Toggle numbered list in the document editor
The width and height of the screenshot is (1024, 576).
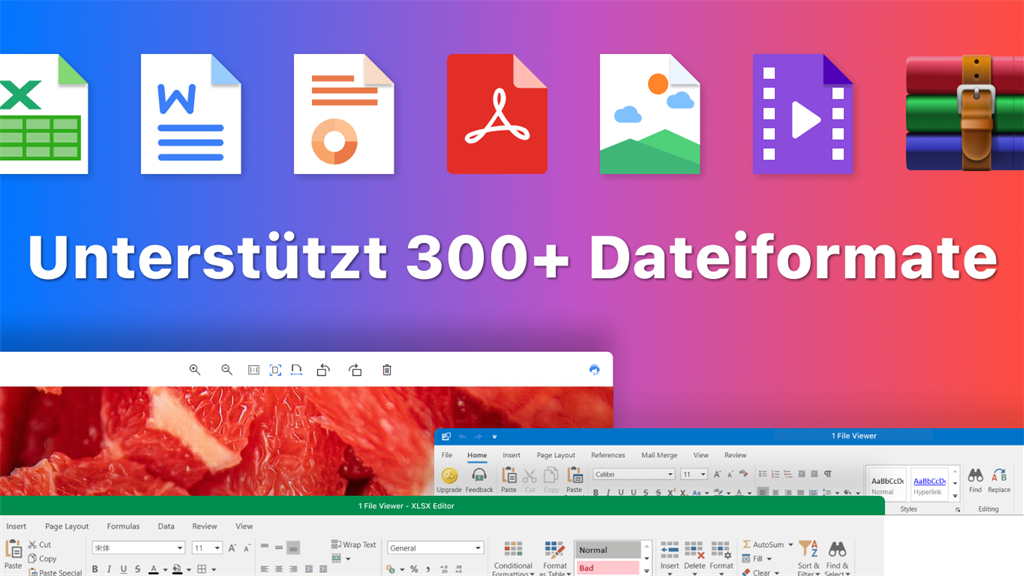(775, 474)
